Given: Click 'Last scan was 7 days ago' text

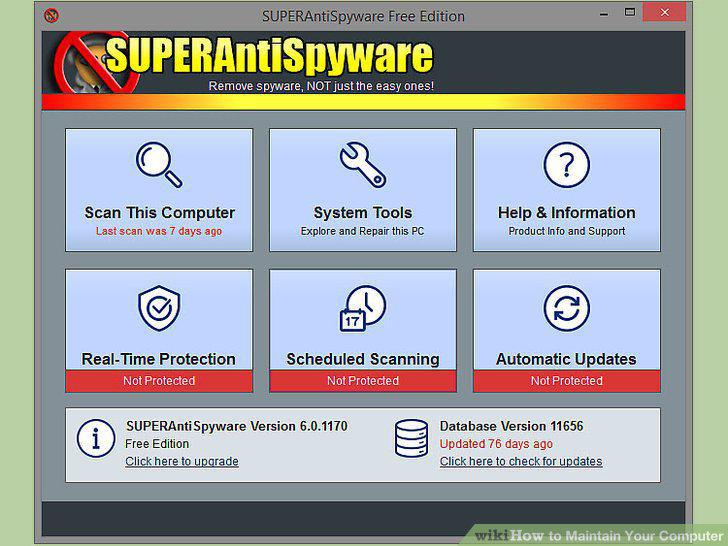Looking at the screenshot, I should point(159,231).
